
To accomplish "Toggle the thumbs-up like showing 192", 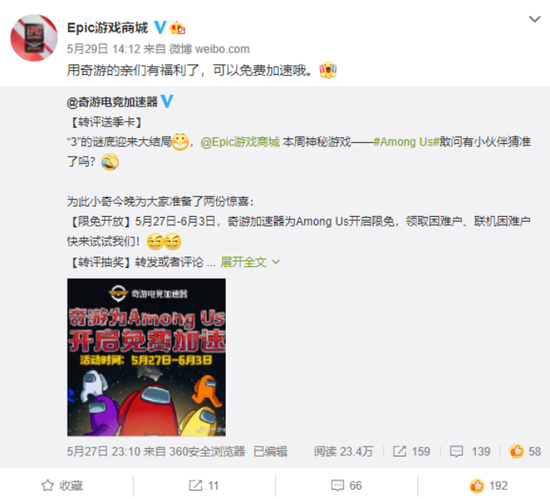I will [489, 486].
